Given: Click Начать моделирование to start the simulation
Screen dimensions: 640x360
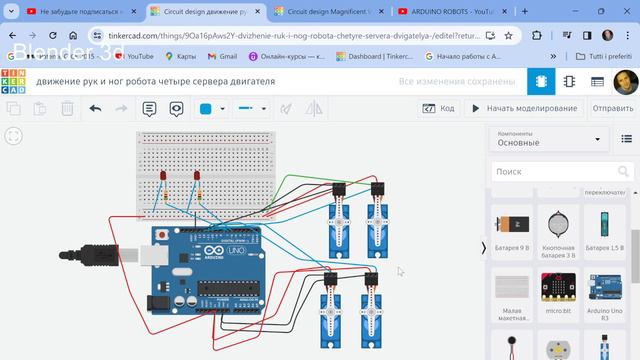Looking at the screenshot, I should tap(524, 109).
